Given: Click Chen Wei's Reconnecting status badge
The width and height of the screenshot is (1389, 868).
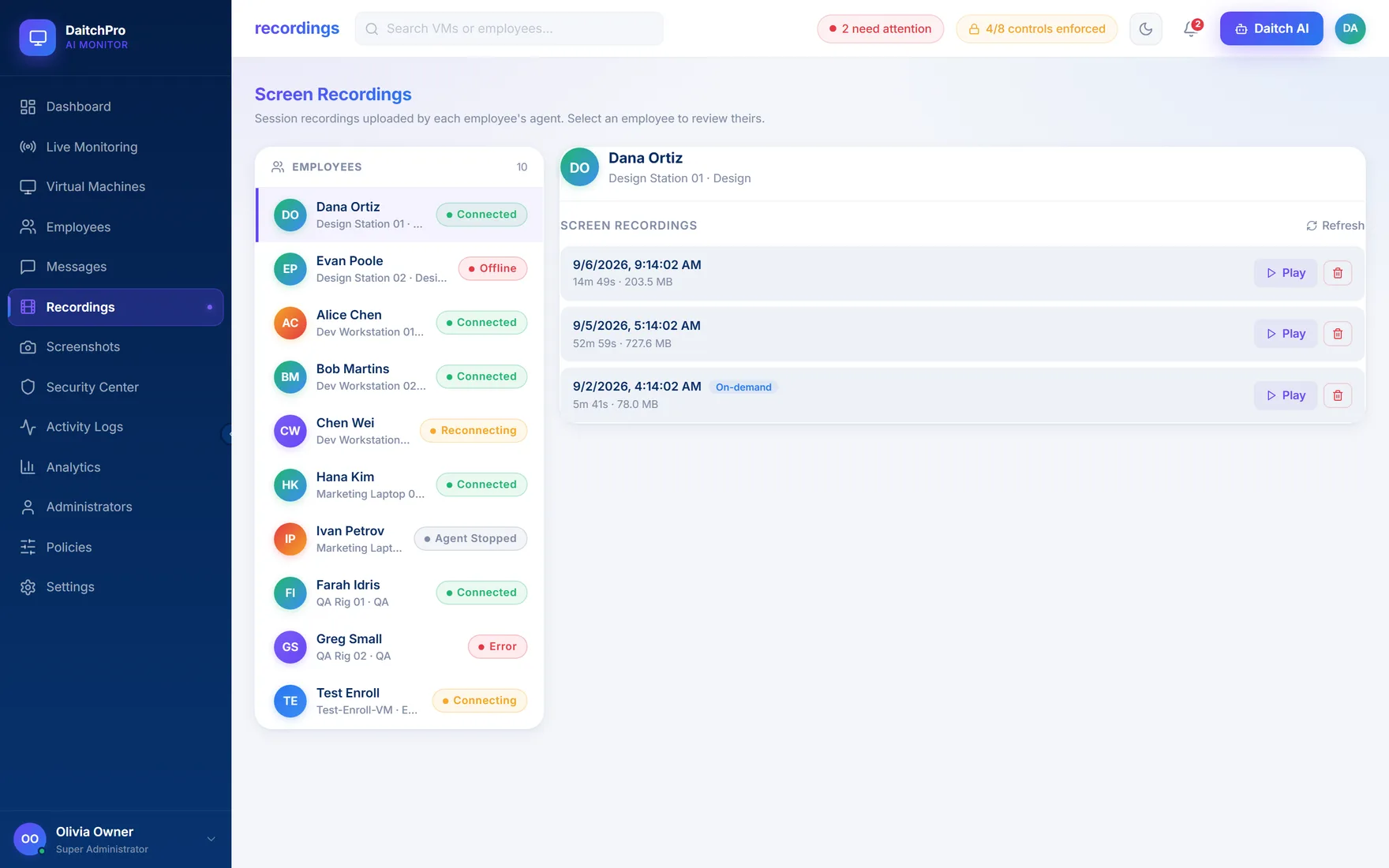Looking at the screenshot, I should tap(474, 430).
